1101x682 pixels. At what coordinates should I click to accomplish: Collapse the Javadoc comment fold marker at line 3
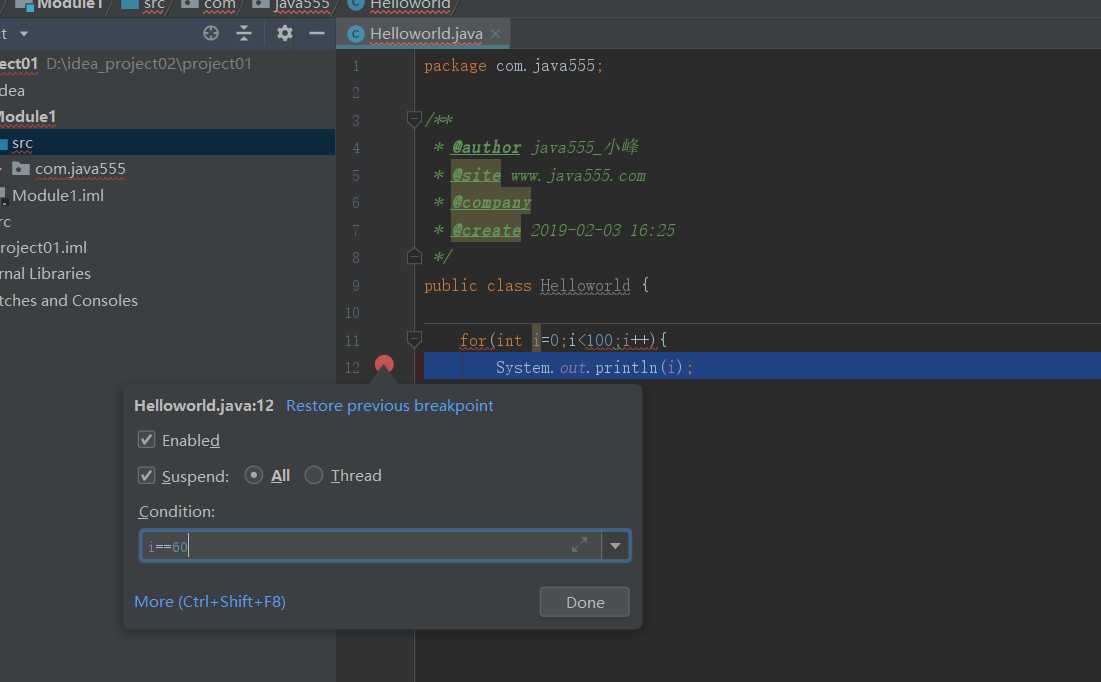(x=414, y=119)
